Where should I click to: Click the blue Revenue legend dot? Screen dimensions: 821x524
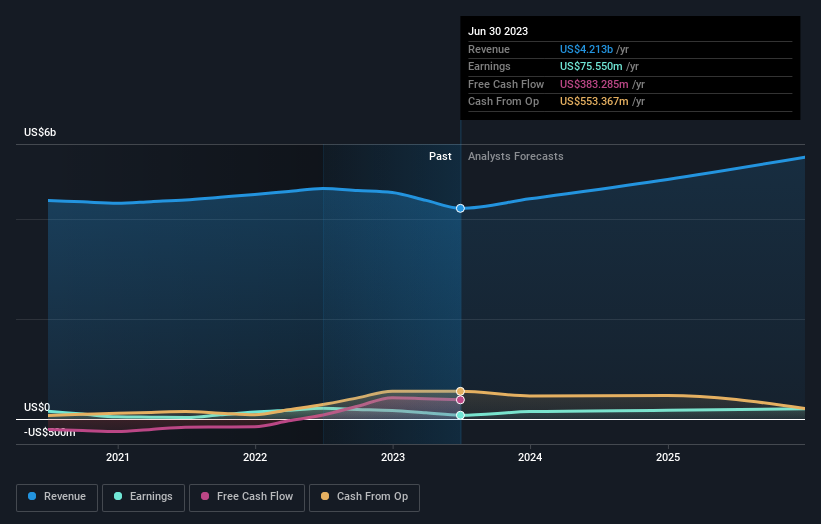32,496
